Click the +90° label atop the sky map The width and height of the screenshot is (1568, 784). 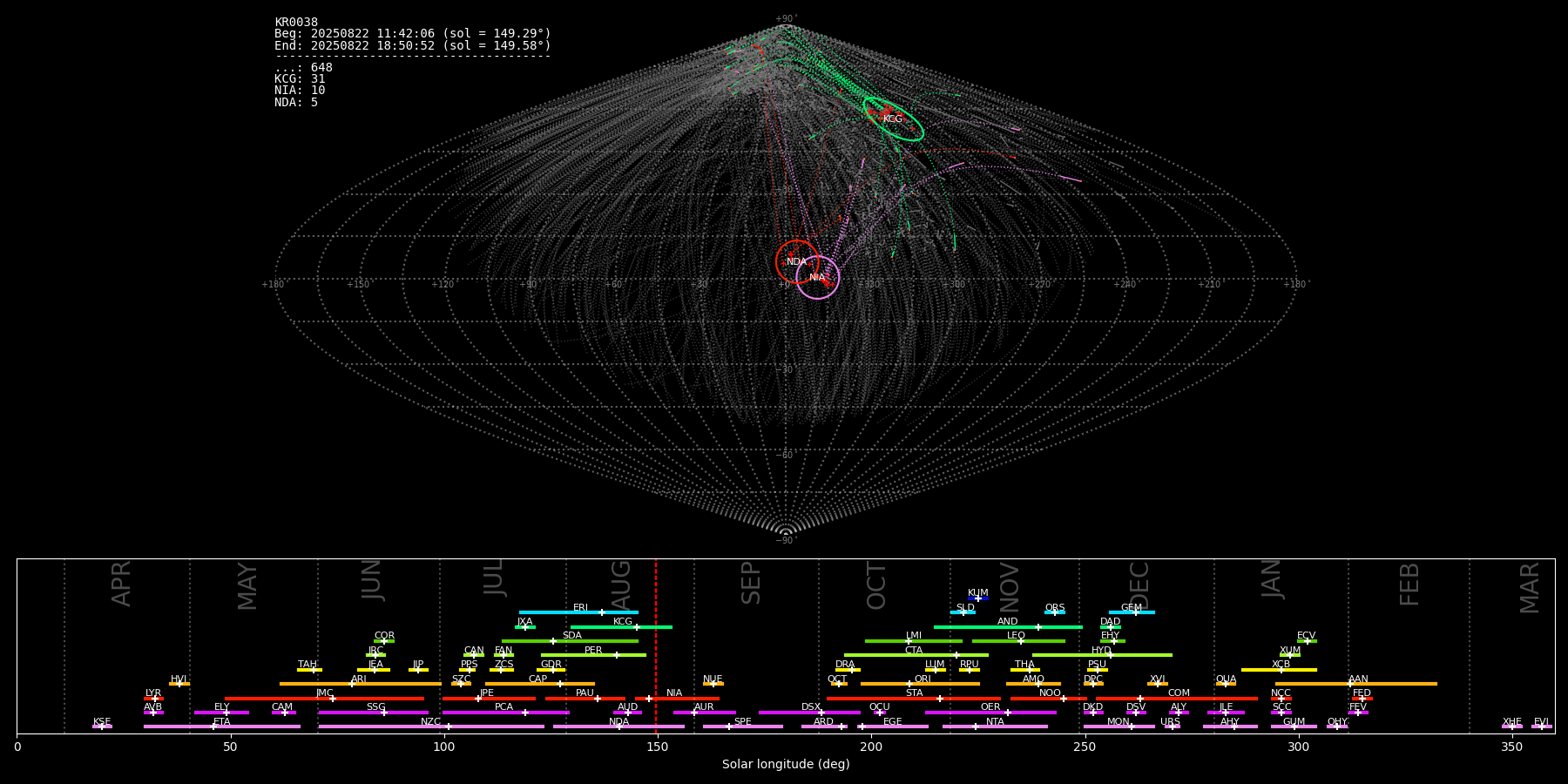tap(786, 19)
